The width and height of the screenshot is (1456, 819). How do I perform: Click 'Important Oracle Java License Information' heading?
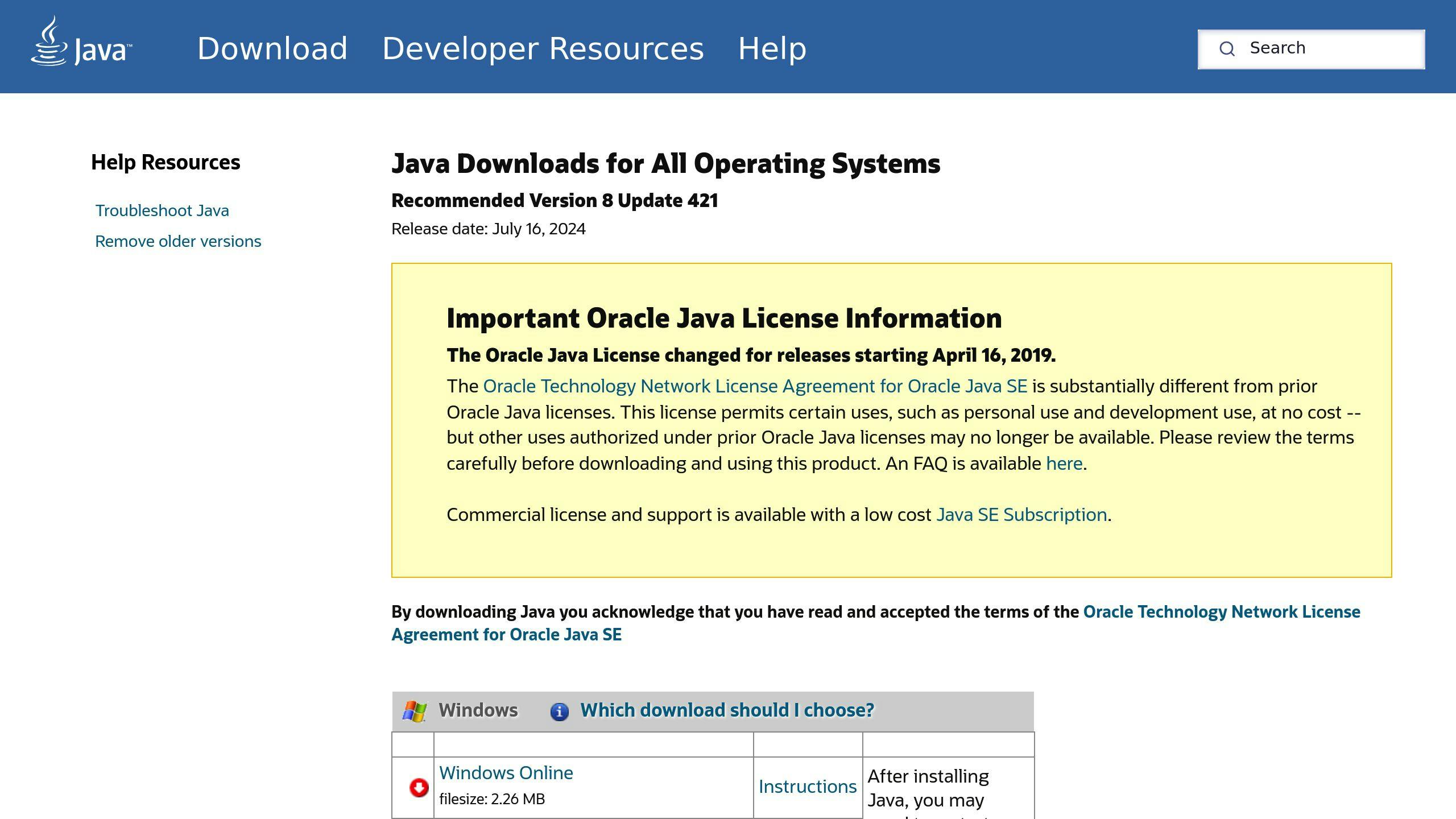[724, 318]
